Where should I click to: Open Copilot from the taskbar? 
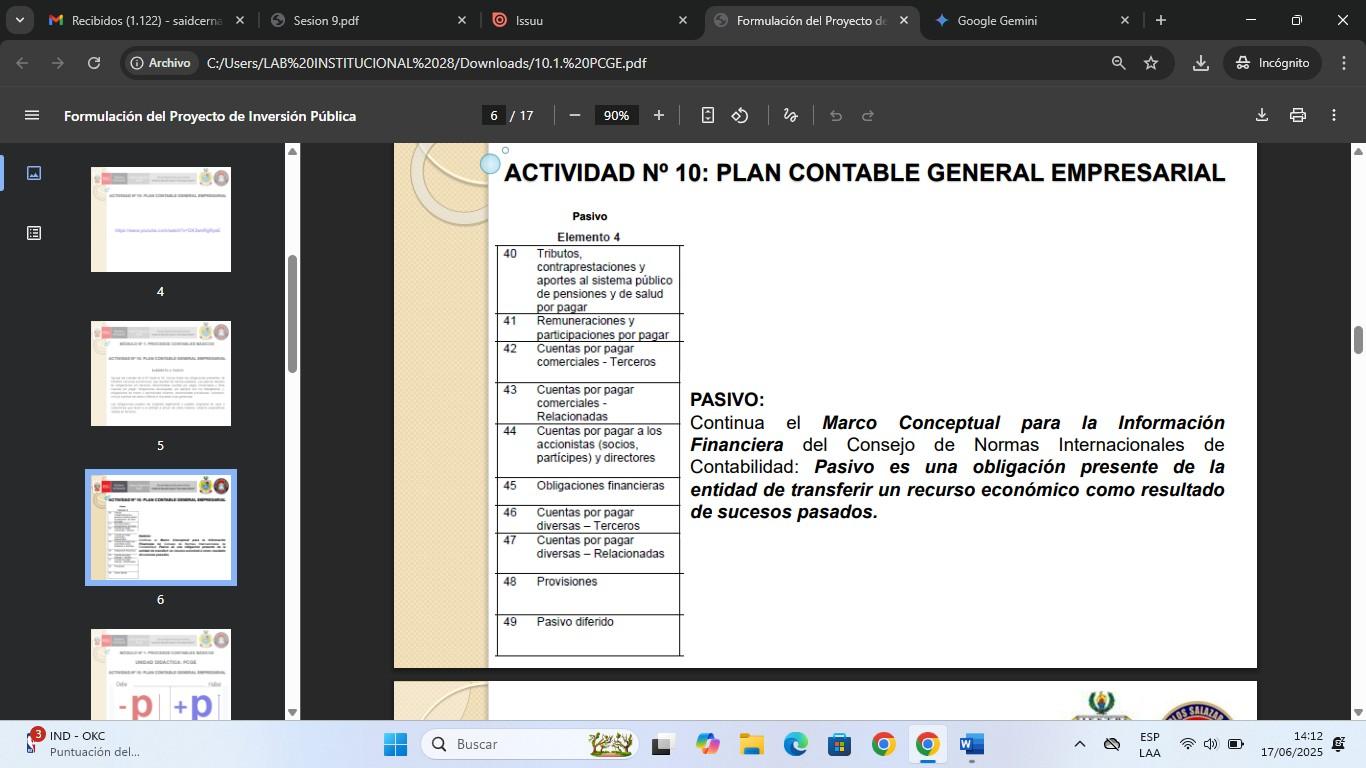708,744
